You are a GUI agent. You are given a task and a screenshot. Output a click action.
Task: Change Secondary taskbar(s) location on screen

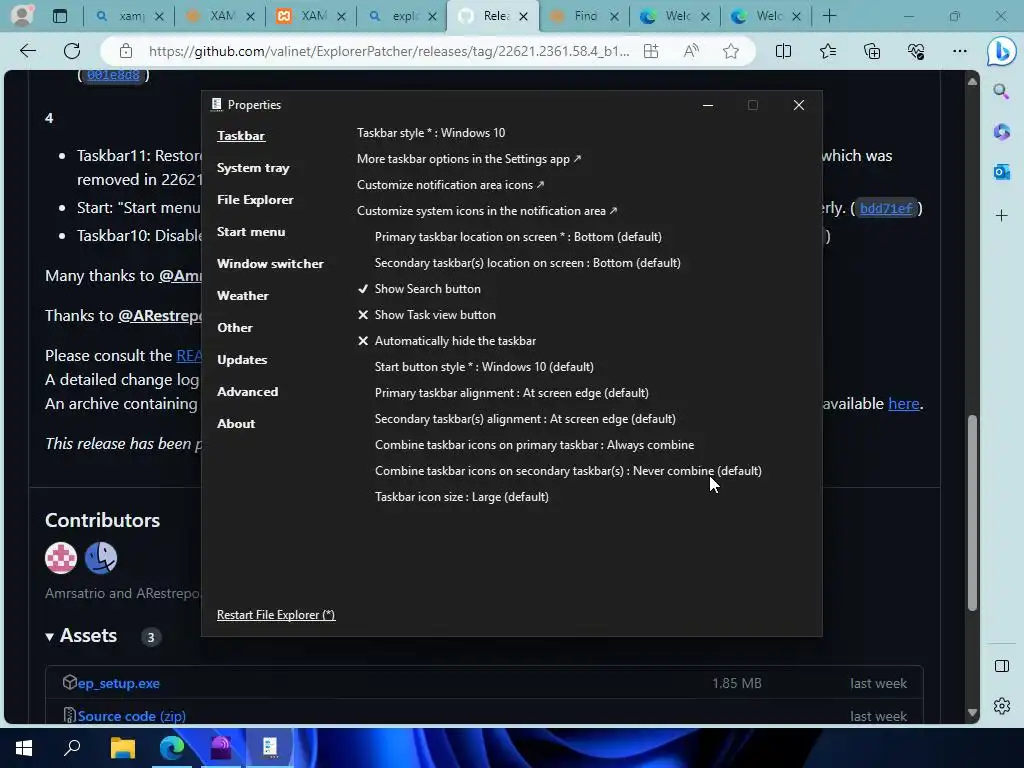pos(528,263)
